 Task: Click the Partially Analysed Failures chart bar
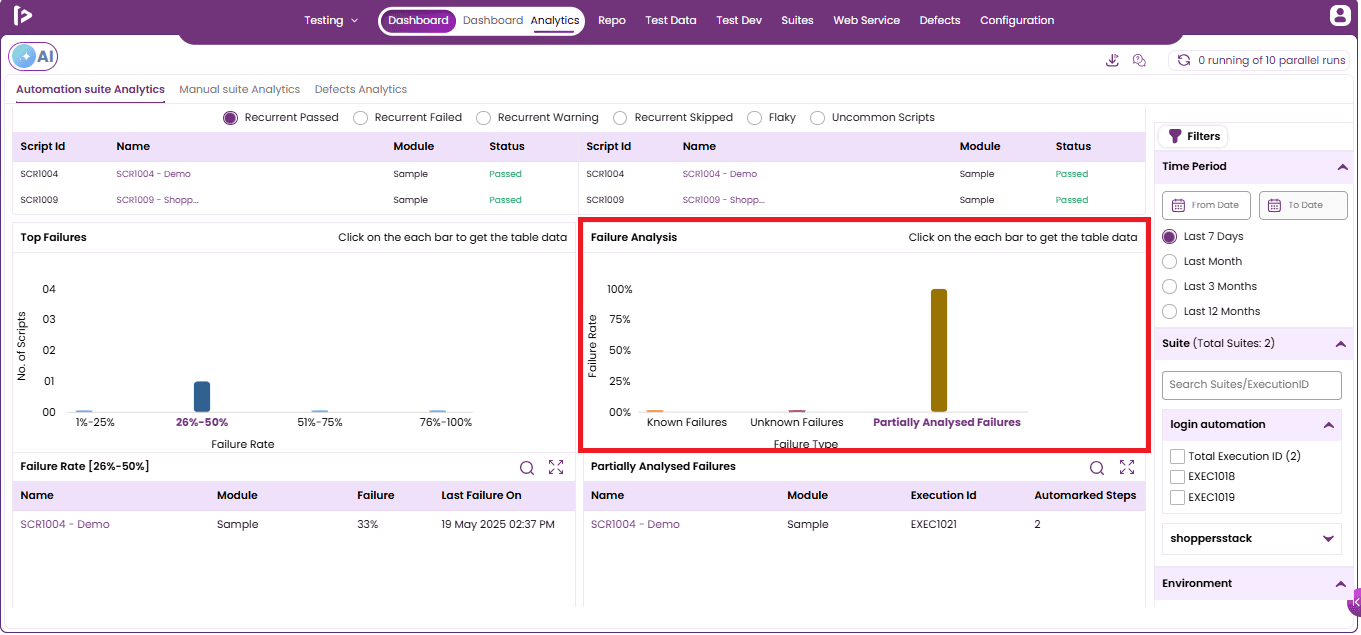(x=939, y=351)
